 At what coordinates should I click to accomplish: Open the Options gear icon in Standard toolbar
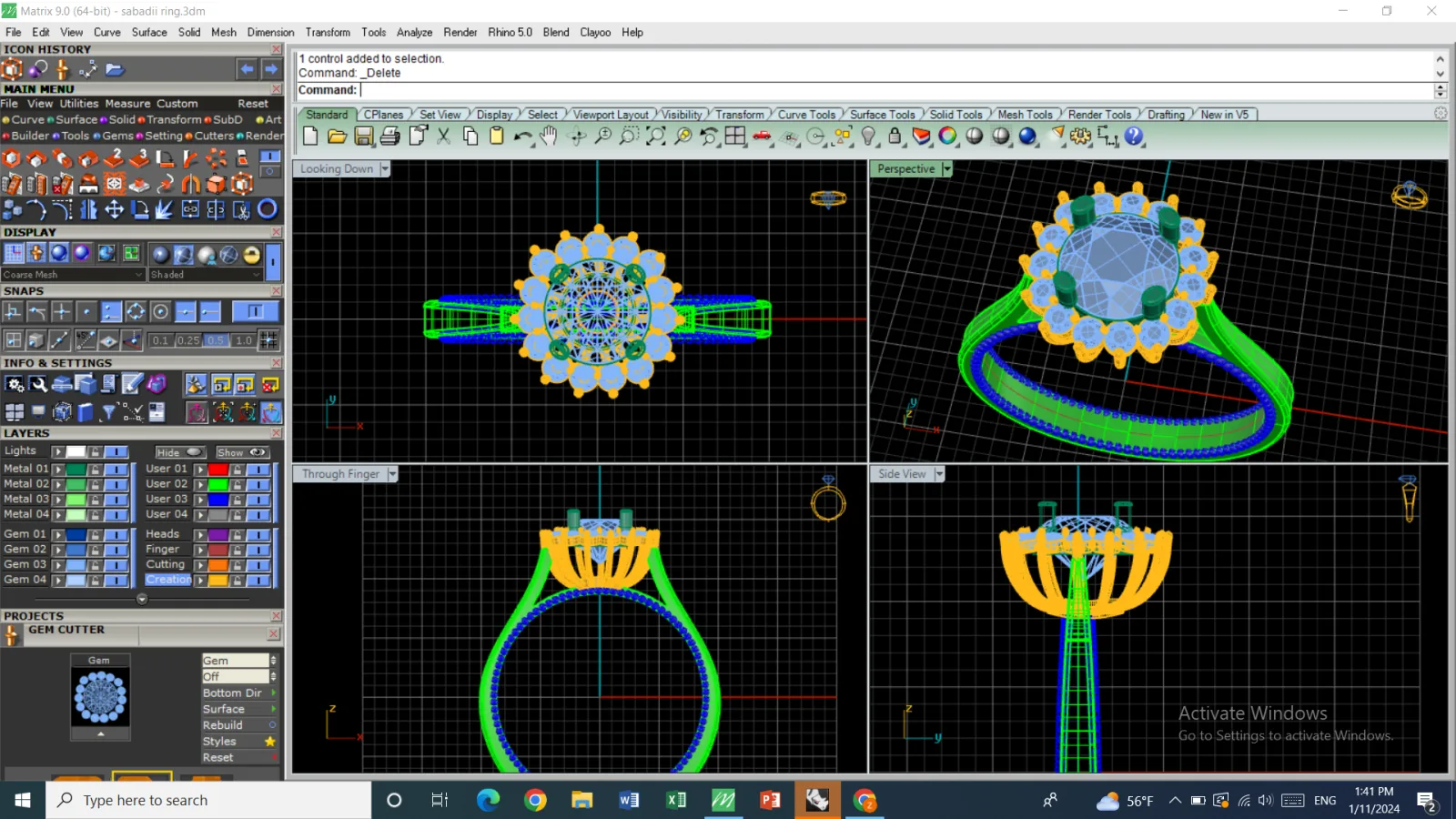[x=1080, y=136]
